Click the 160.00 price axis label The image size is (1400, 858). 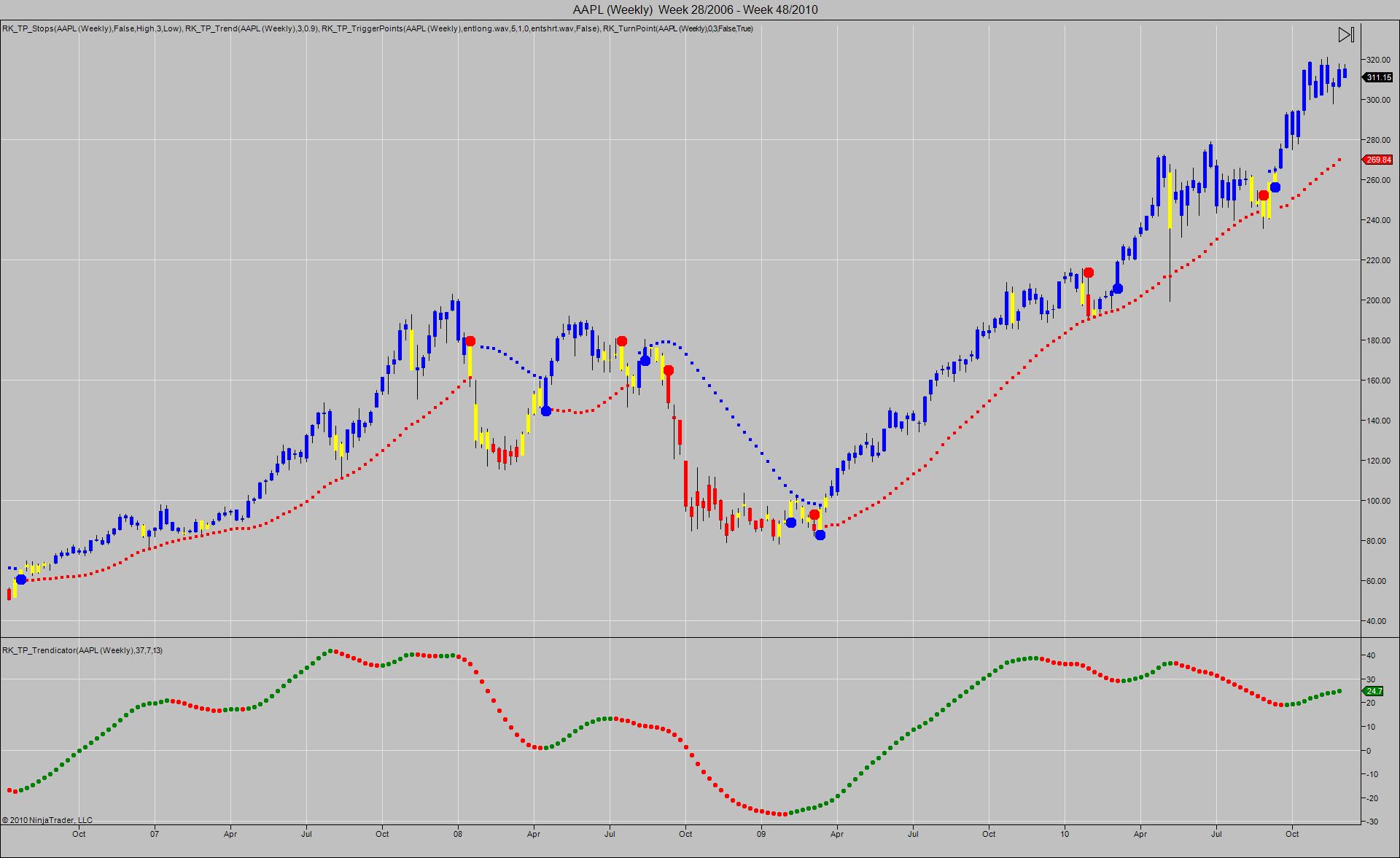[1378, 381]
